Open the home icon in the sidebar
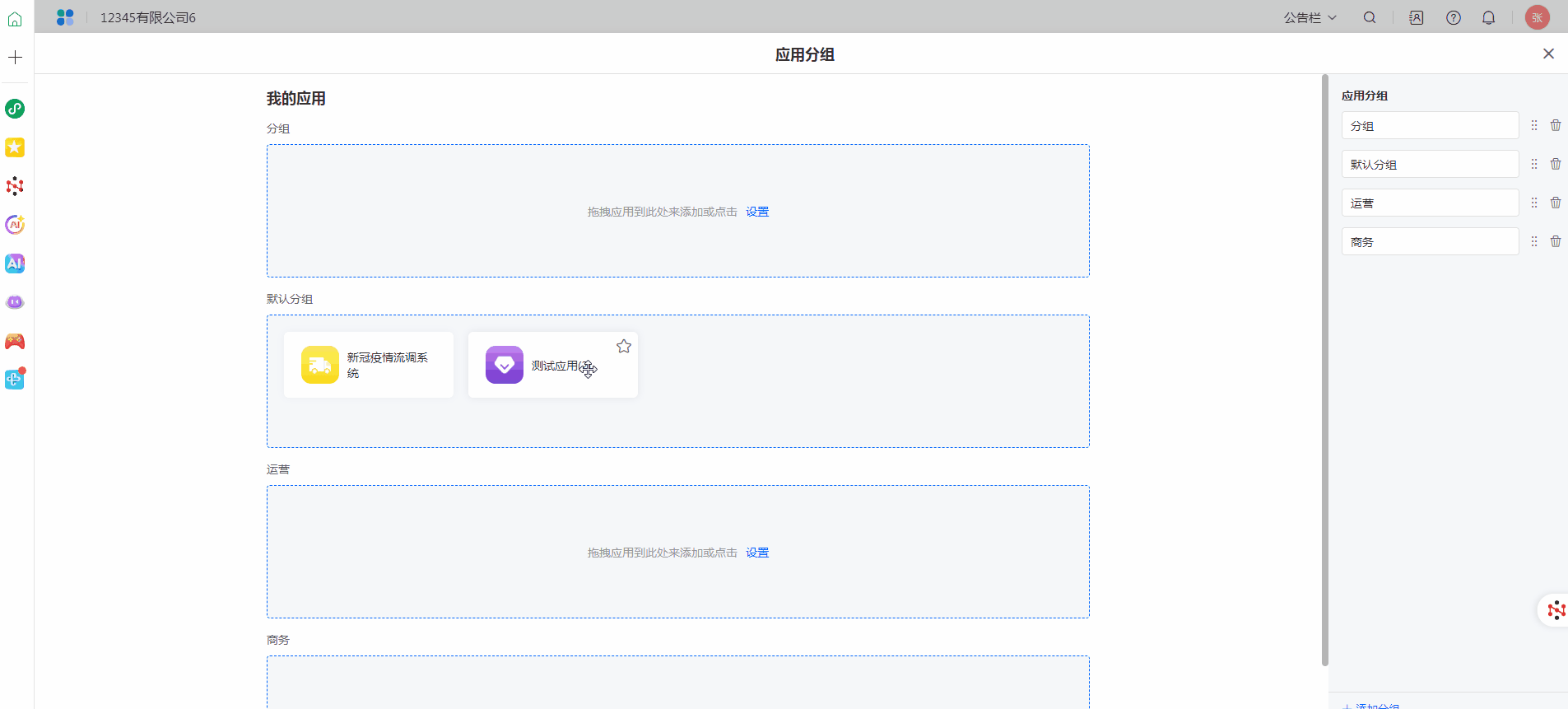This screenshot has width=1568, height=709. point(15,18)
